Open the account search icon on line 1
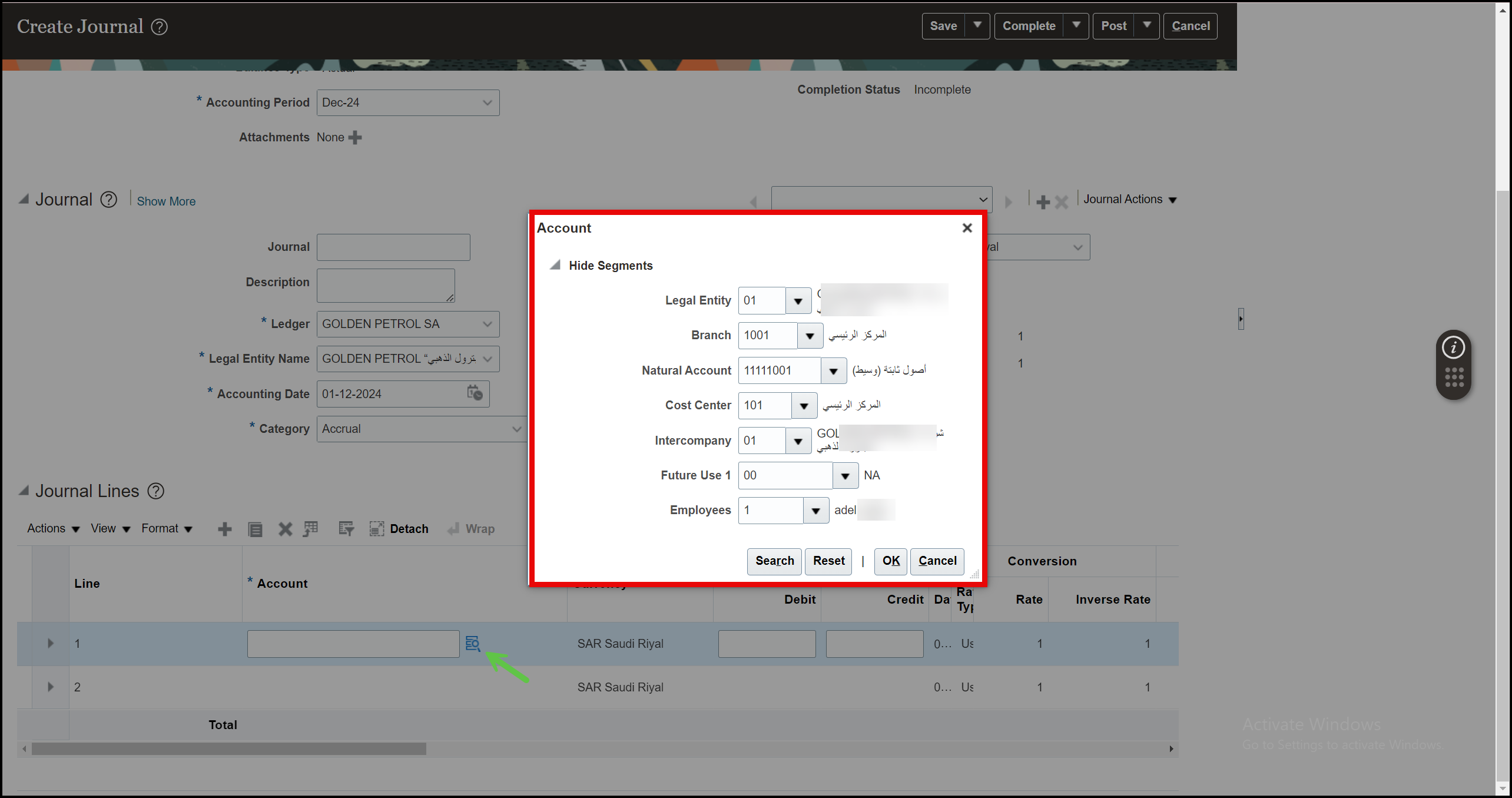The height and width of the screenshot is (798, 1512). tap(473, 644)
